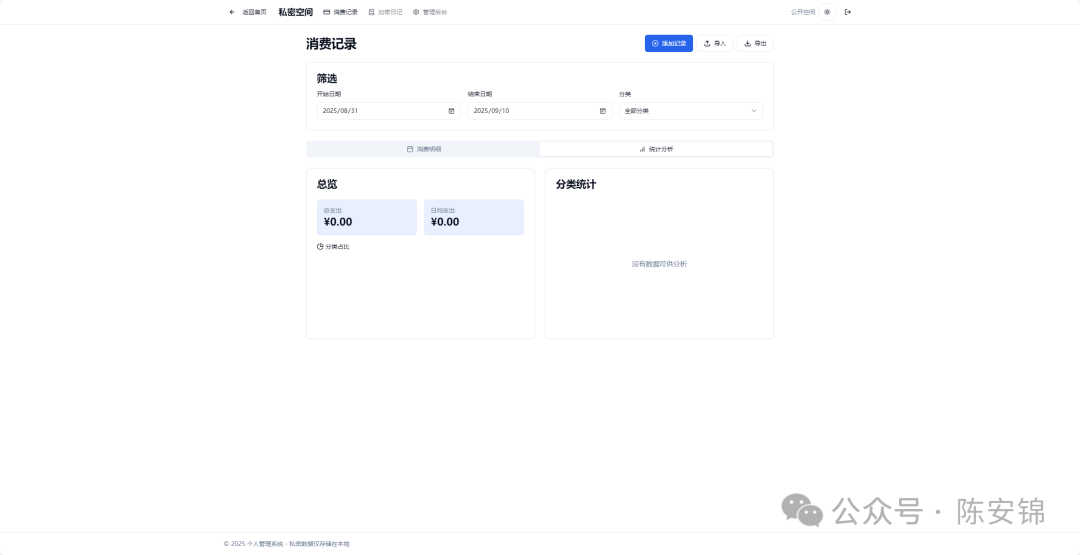The width and height of the screenshot is (1080, 555).
Task: Click the 添加记录 blue button
Action: click(x=668, y=43)
